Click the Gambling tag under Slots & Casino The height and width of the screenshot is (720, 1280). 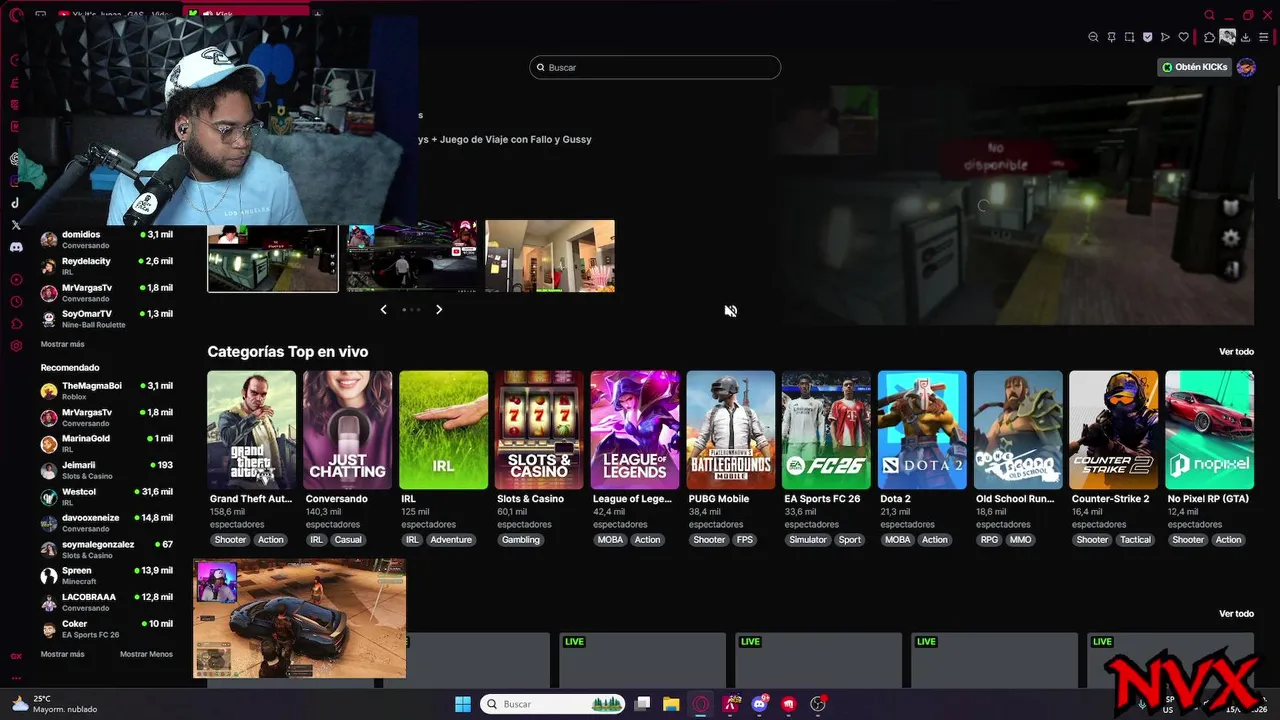(520, 540)
